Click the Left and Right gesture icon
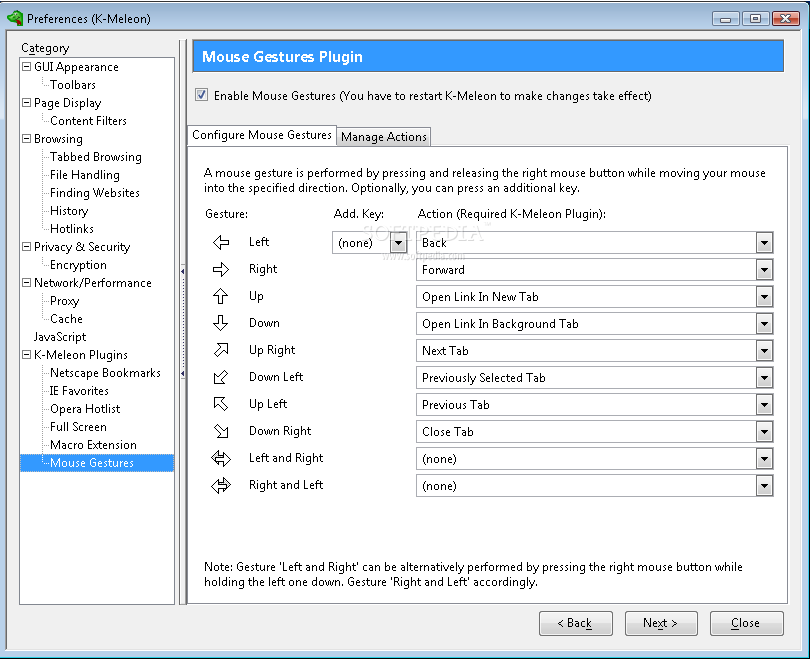This screenshot has height=660, width=811. (x=221, y=458)
